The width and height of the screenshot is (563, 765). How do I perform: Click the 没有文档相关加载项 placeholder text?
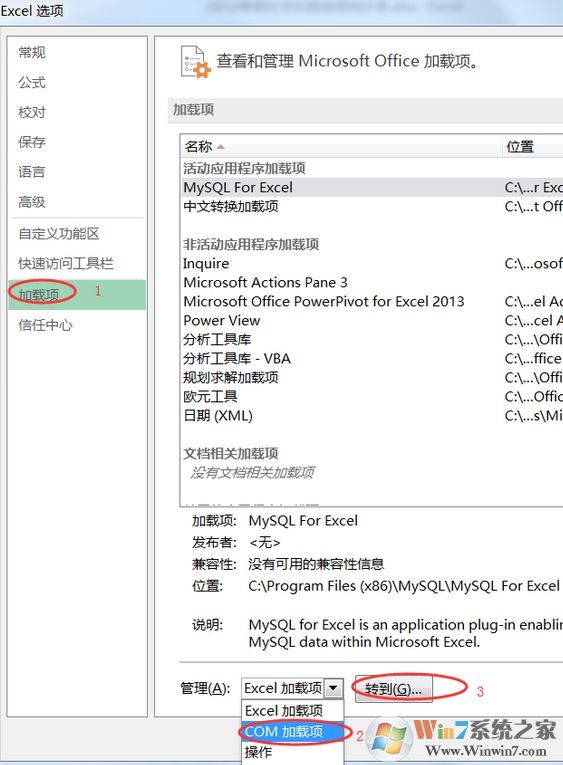click(252, 473)
